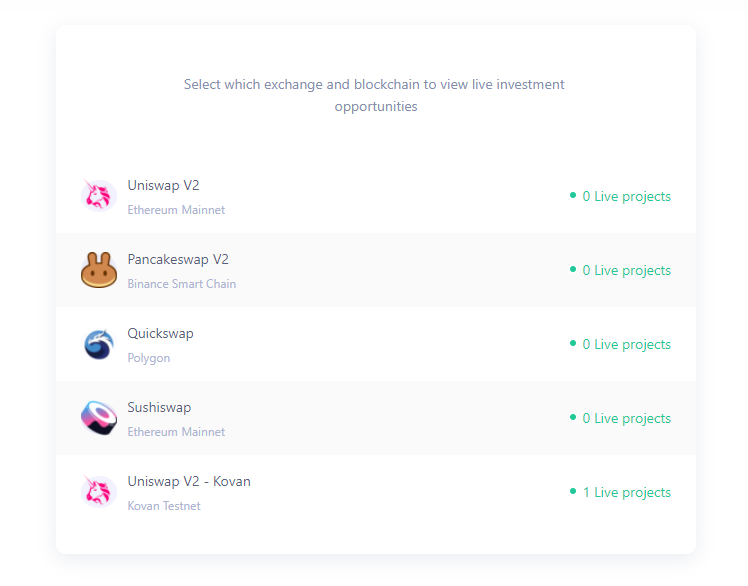The width and height of the screenshot is (748, 586).
Task: Click the Uniswap V2 - Kovan unicorn logo
Action: 99,491
